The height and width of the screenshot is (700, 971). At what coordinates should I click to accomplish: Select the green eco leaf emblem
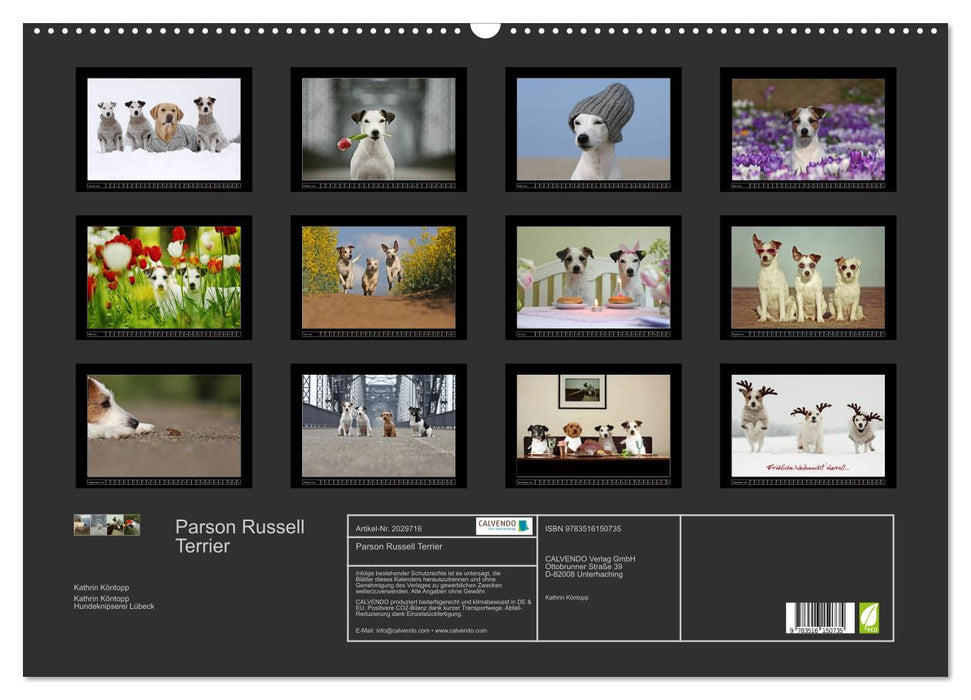coord(869,617)
